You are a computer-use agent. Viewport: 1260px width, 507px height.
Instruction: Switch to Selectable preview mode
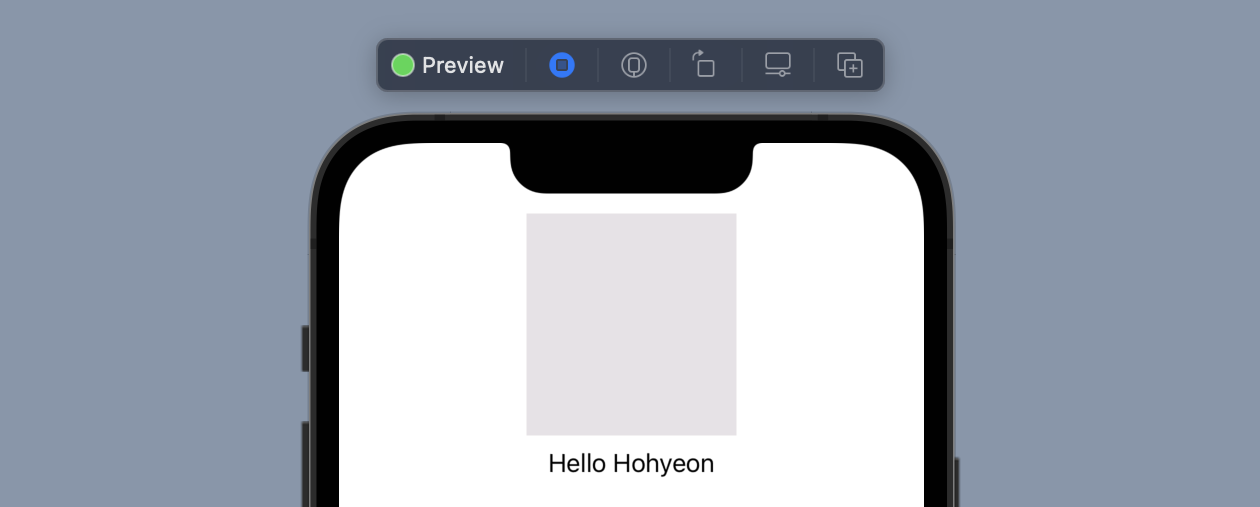[634, 65]
